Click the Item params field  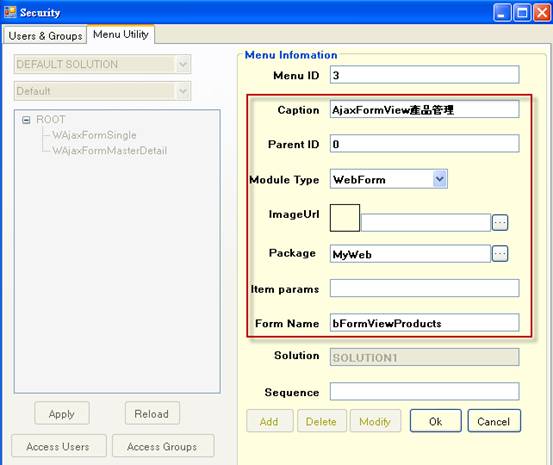point(425,288)
